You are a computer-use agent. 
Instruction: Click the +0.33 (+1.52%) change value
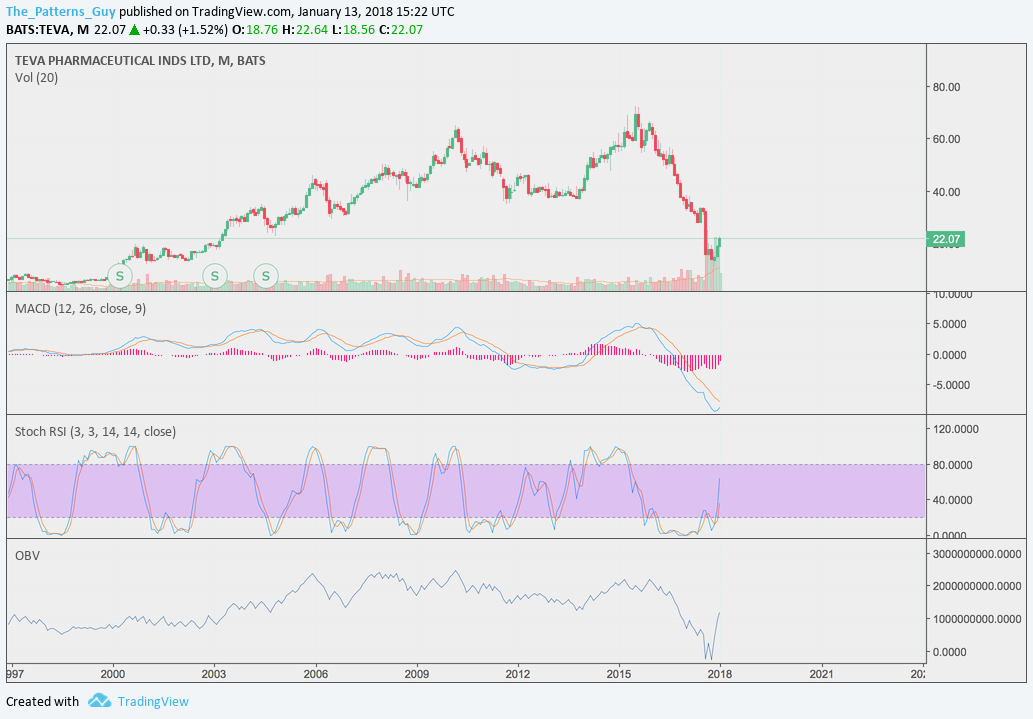(185, 30)
